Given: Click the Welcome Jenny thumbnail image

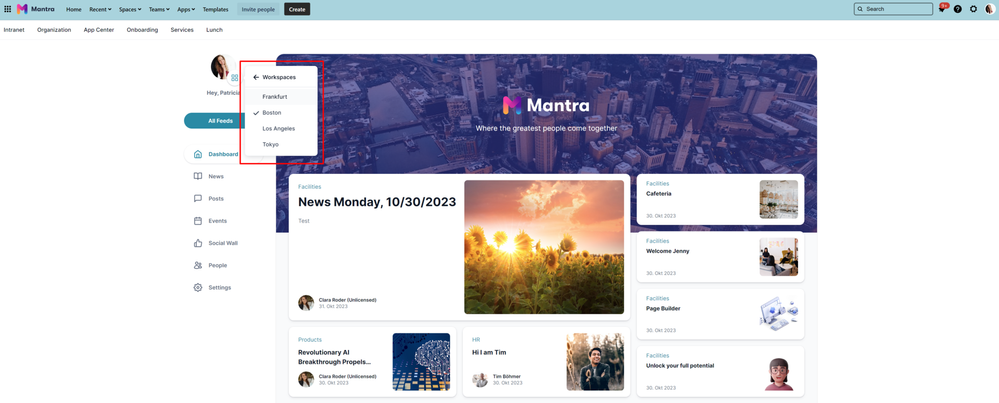Looking at the screenshot, I should pos(779,257).
